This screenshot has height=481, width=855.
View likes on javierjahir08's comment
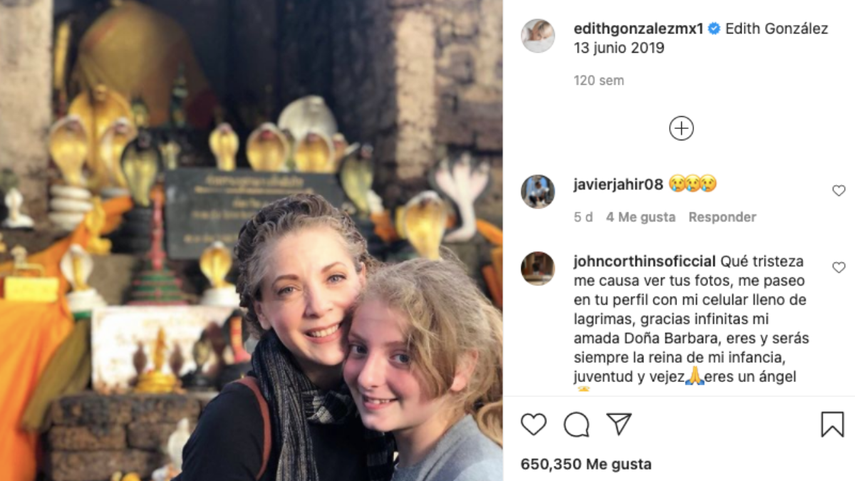(641, 217)
